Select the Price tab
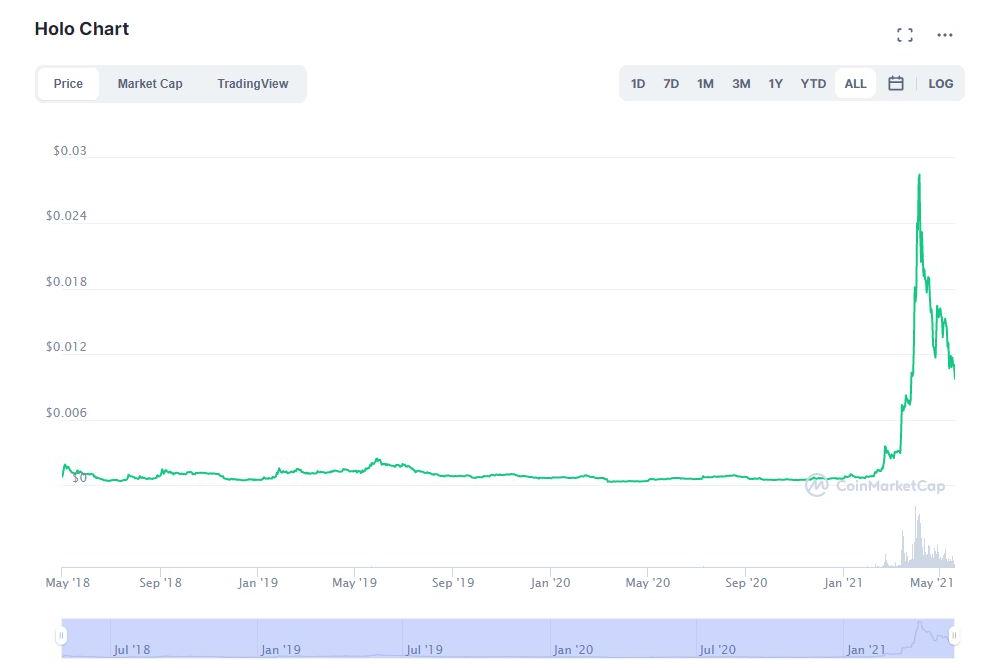 coord(68,83)
